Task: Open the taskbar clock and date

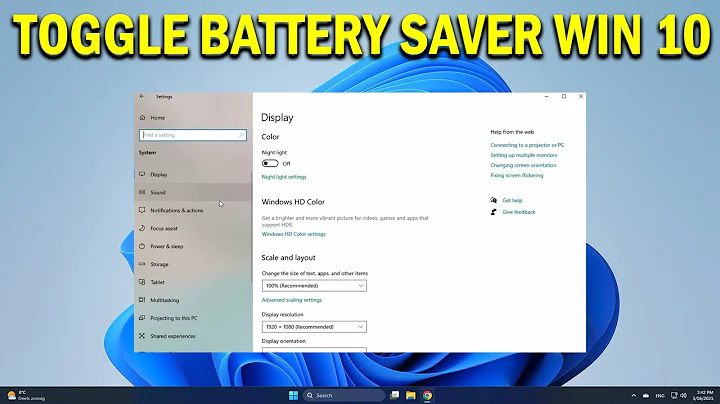Action: (x=703, y=395)
